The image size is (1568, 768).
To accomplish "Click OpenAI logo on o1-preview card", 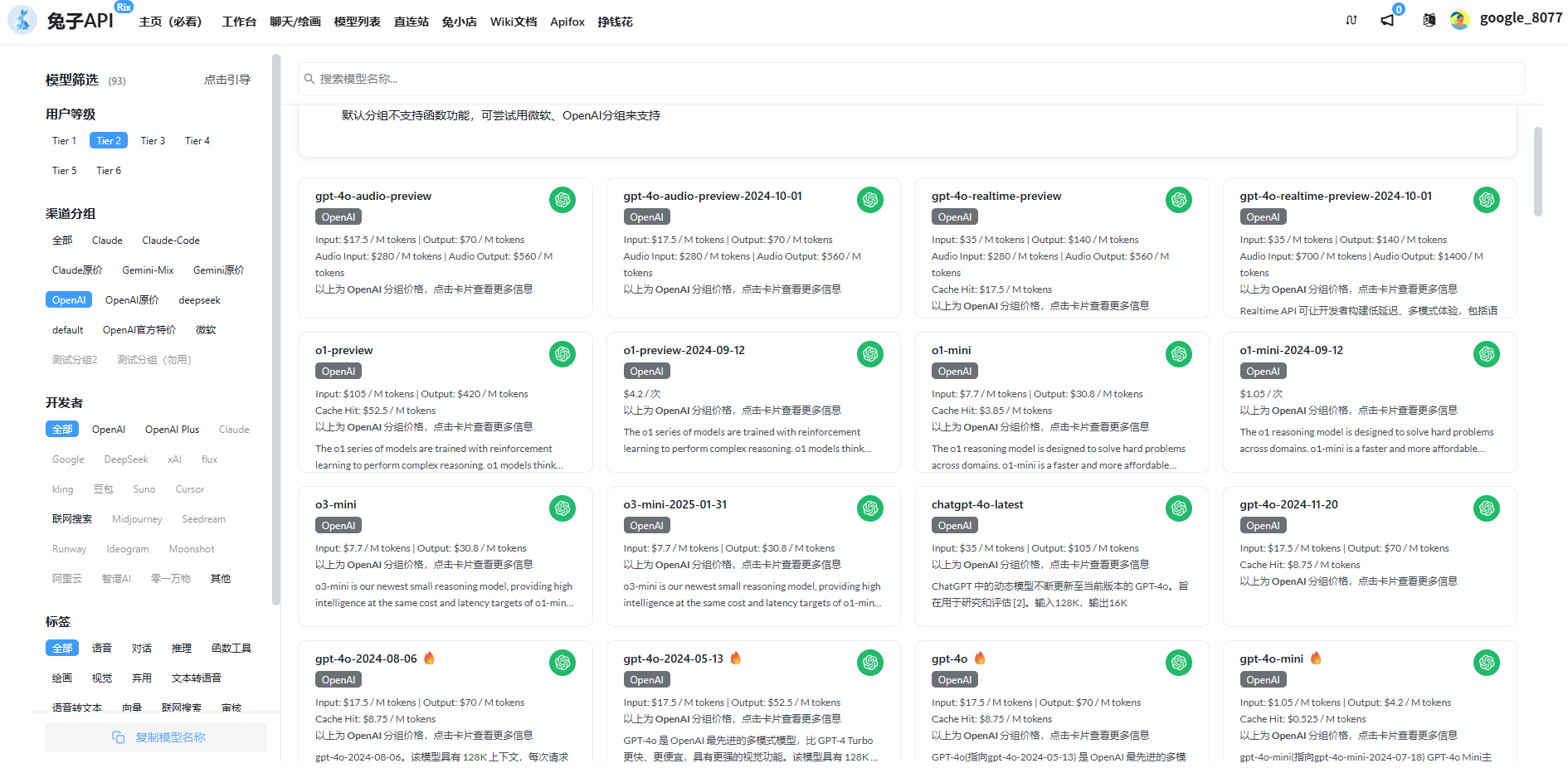I will pyautogui.click(x=562, y=354).
